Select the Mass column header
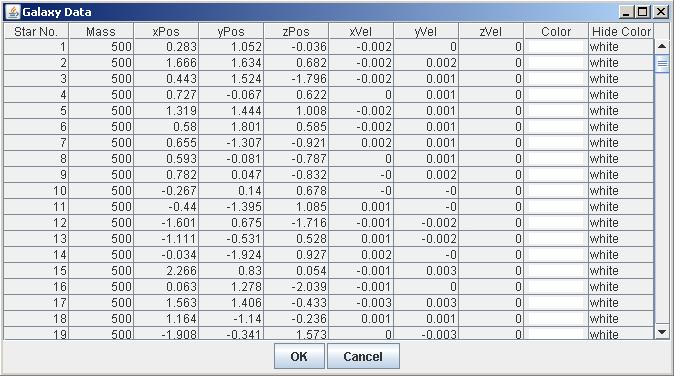The height and width of the screenshot is (376, 674). point(101,31)
